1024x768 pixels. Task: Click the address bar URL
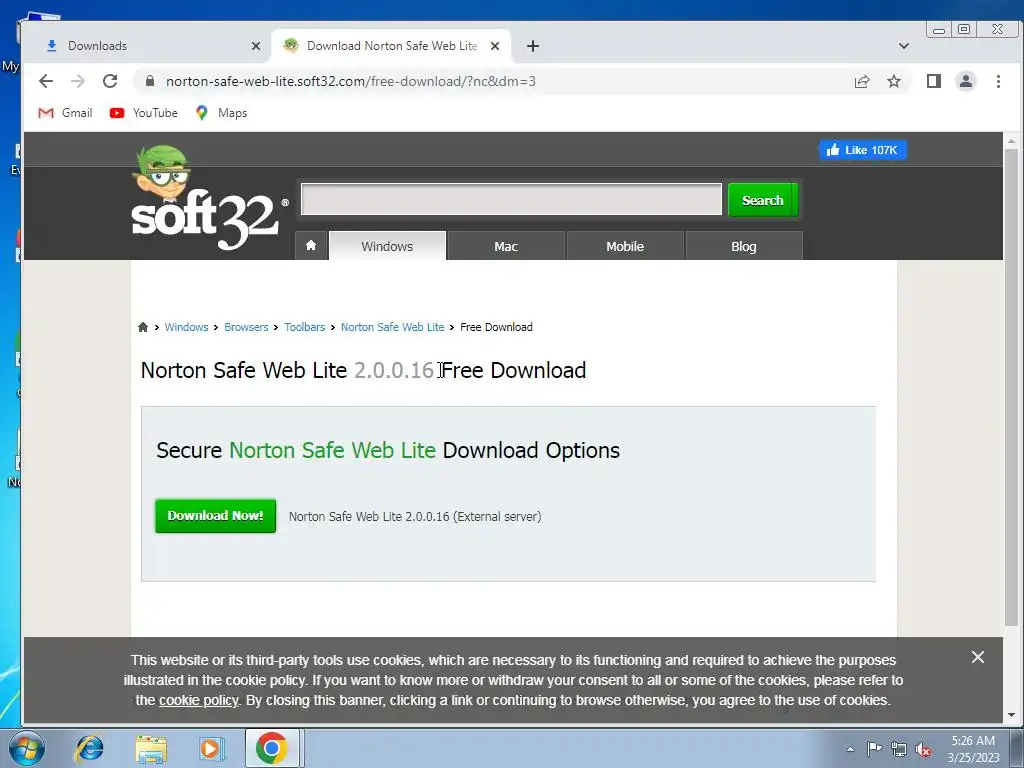351,81
